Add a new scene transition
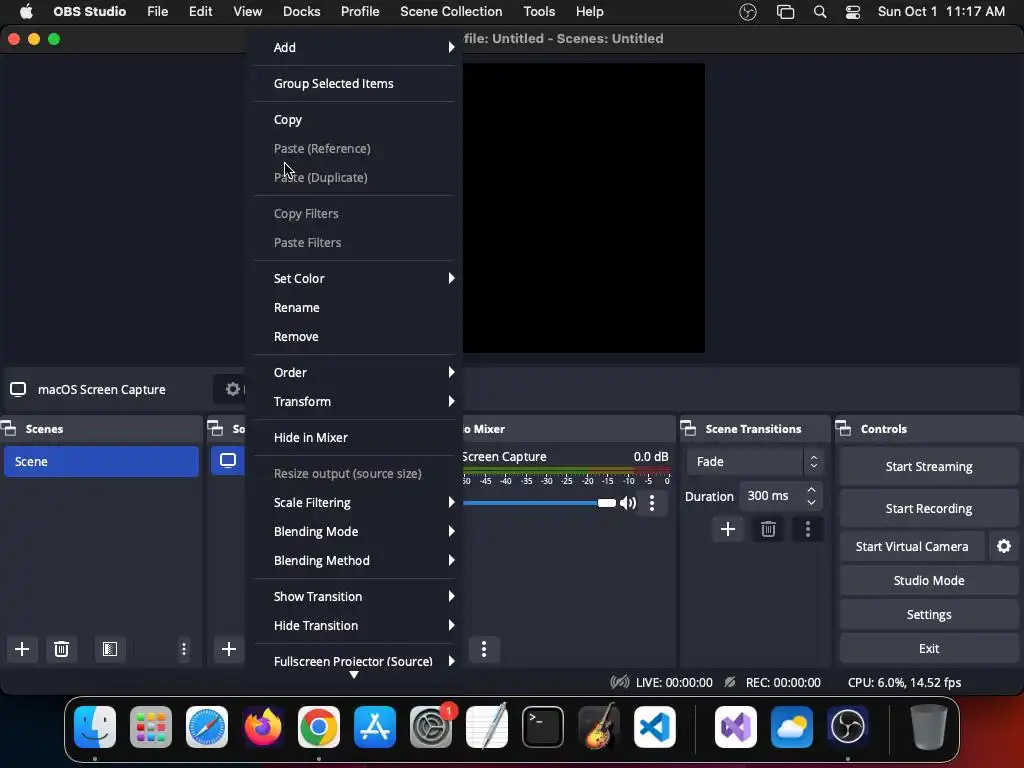Screen dimensions: 1024x768 pyautogui.click(x=728, y=529)
